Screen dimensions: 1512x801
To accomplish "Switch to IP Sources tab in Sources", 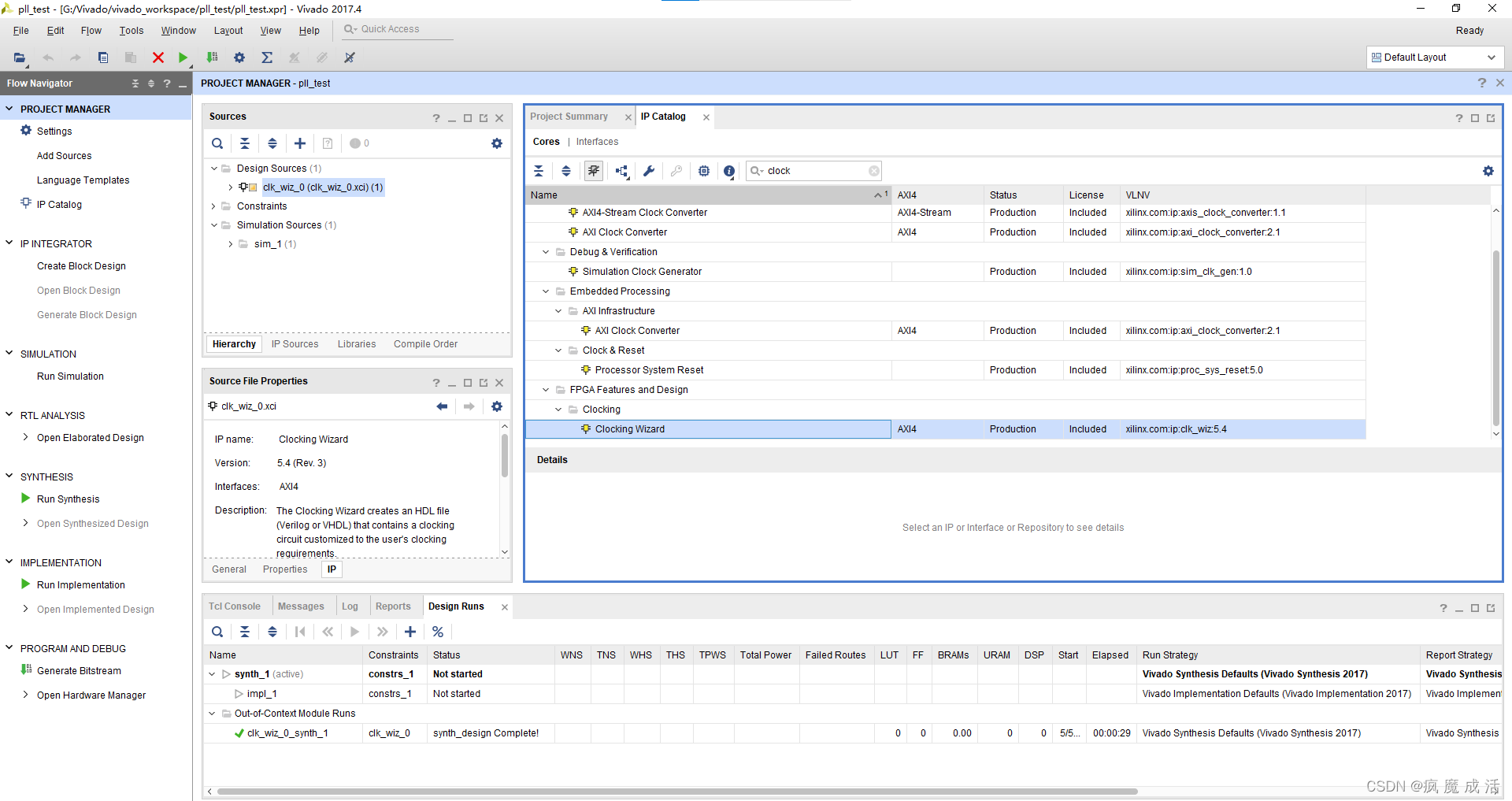I will point(295,344).
